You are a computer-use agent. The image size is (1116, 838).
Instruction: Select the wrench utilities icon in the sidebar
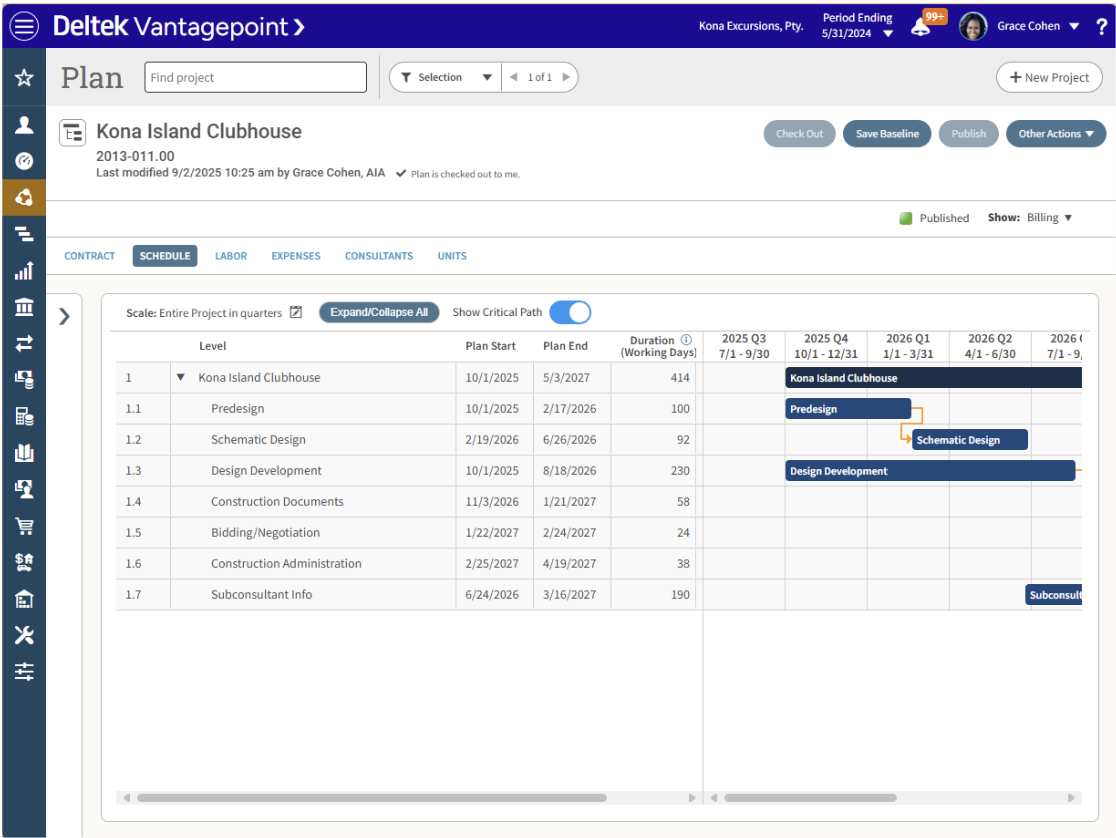(x=23, y=634)
